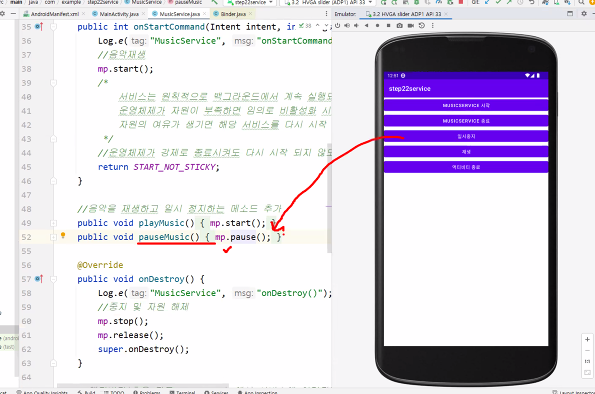
Task: Collapse block comment at line 39
Action: coord(54,83)
